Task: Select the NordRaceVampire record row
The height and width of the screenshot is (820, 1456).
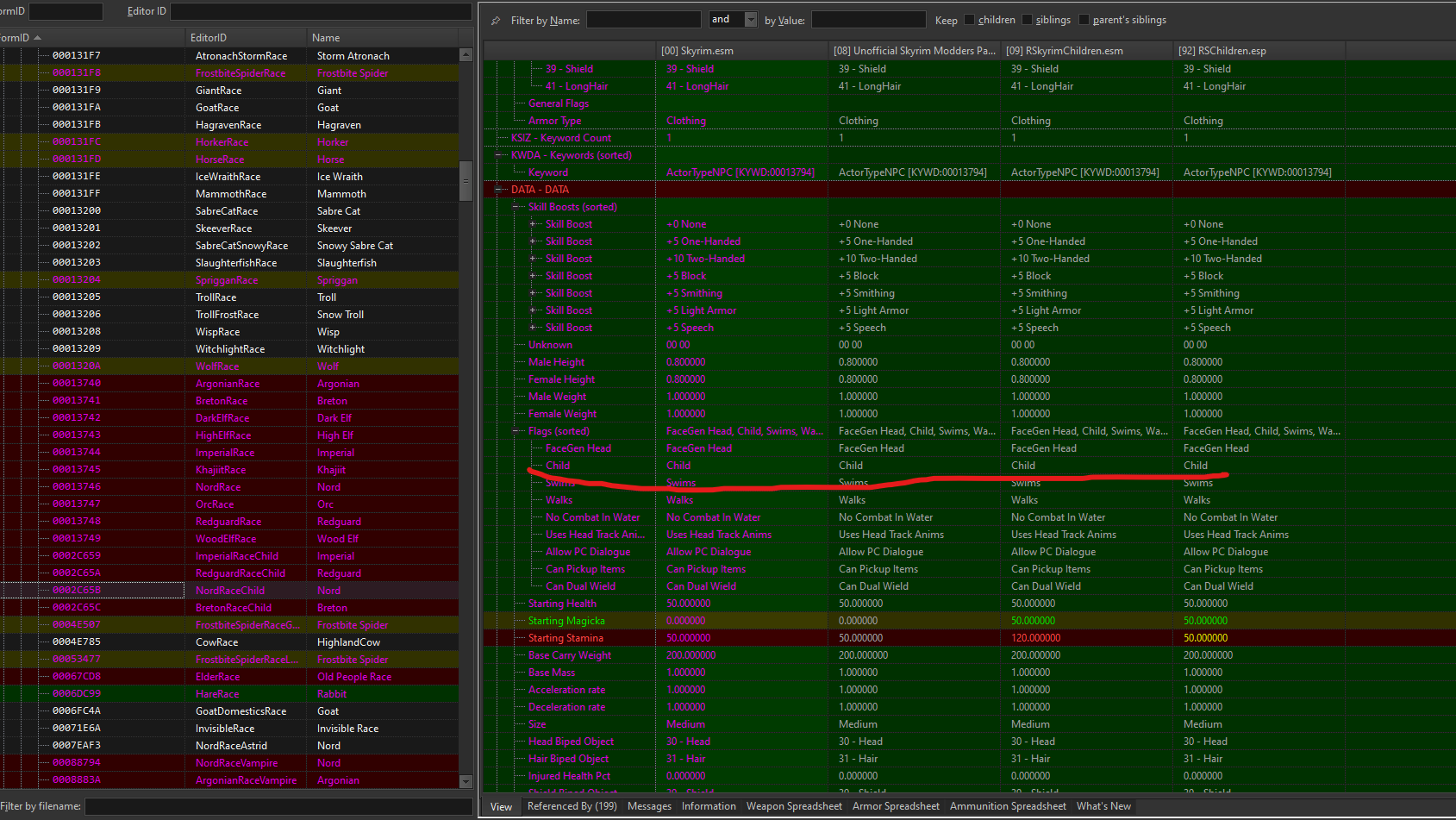Action: (229, 763)
